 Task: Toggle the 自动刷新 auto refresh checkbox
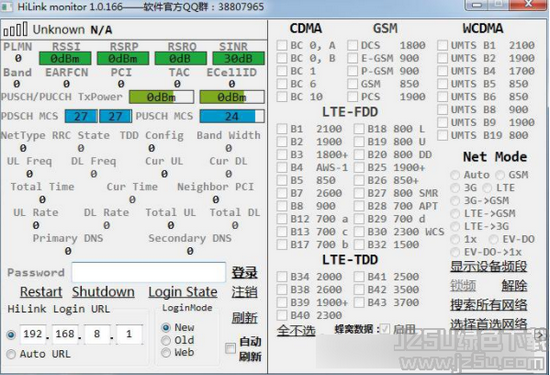230,348
